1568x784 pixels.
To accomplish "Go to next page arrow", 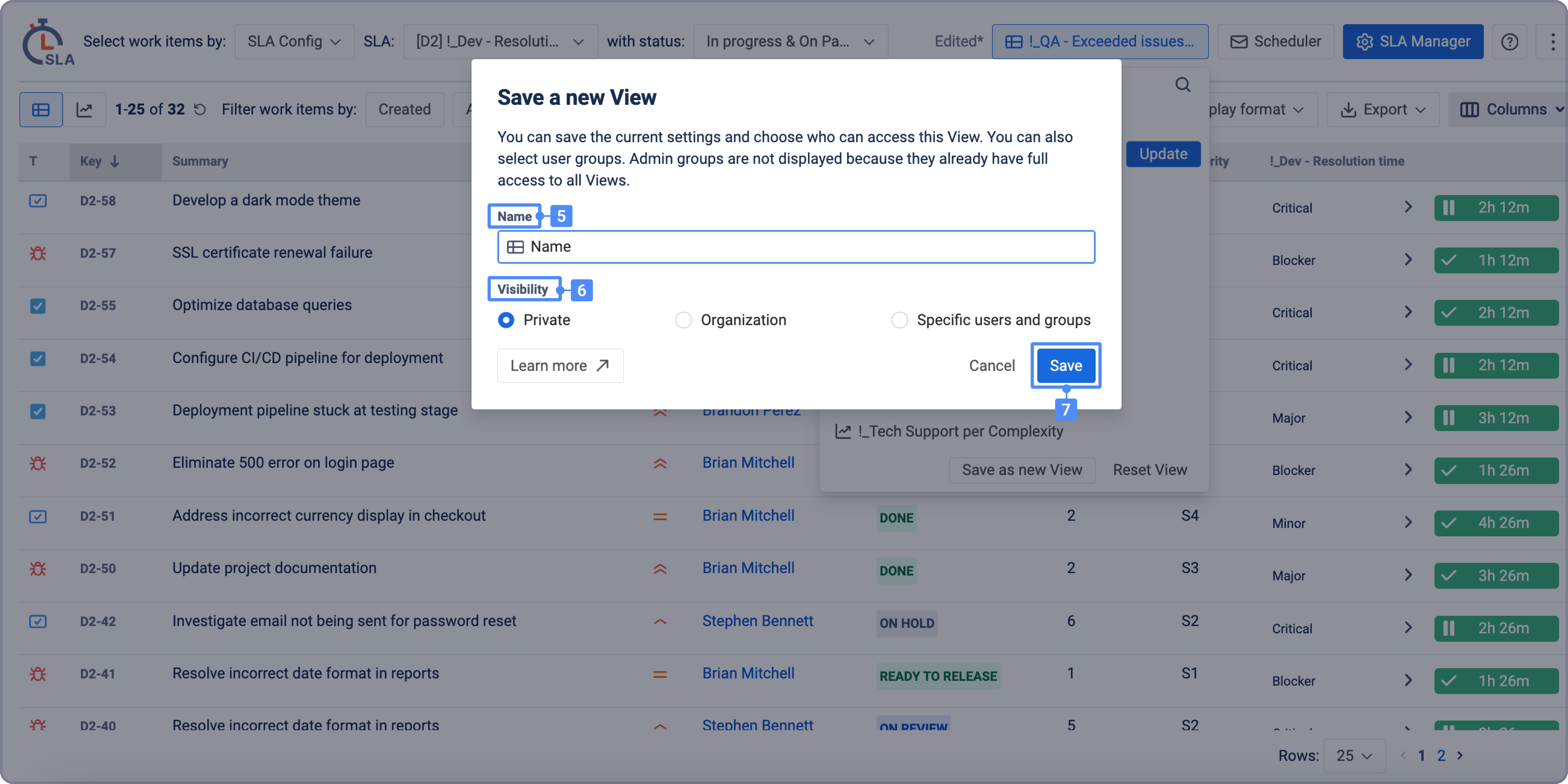I will click(1460, 755).
